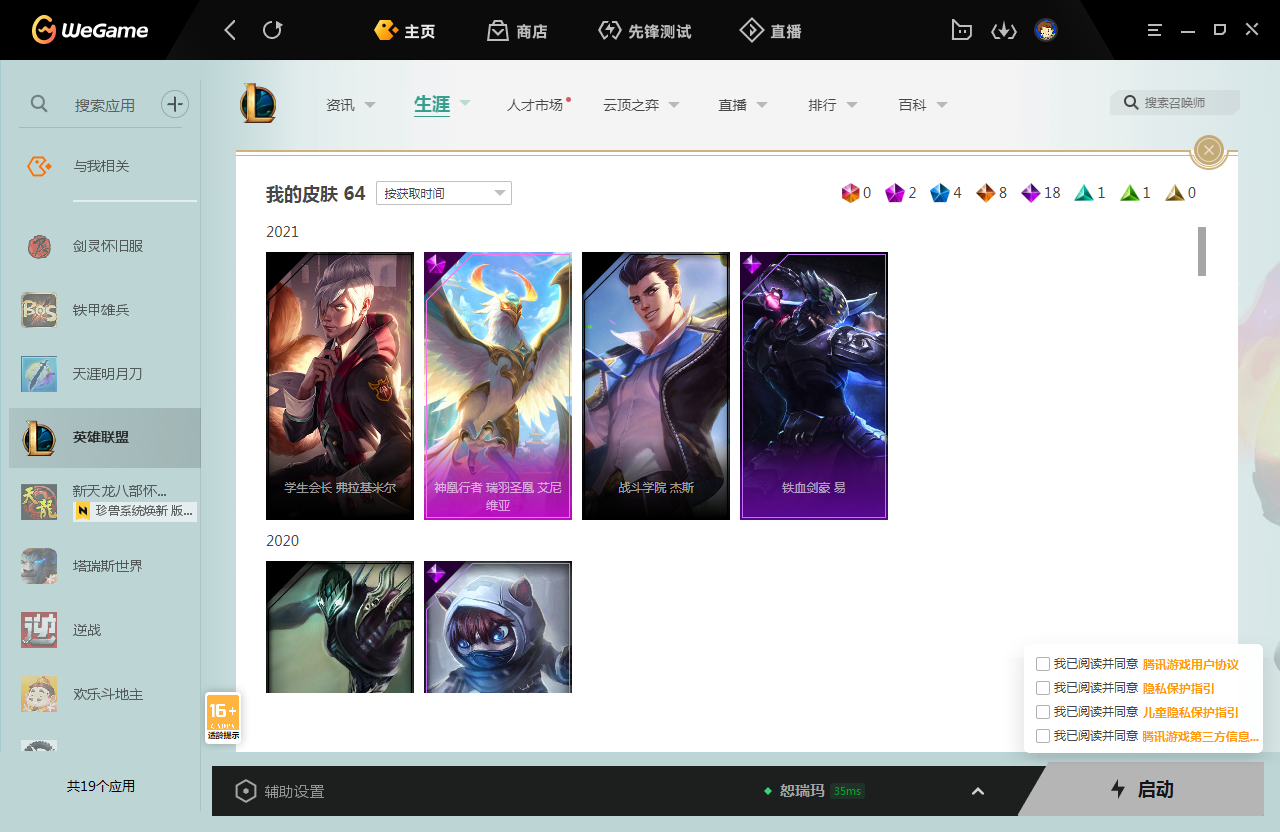
Task: Open 铁血剑豪 易 skin card
Action: tap(814, 386)
